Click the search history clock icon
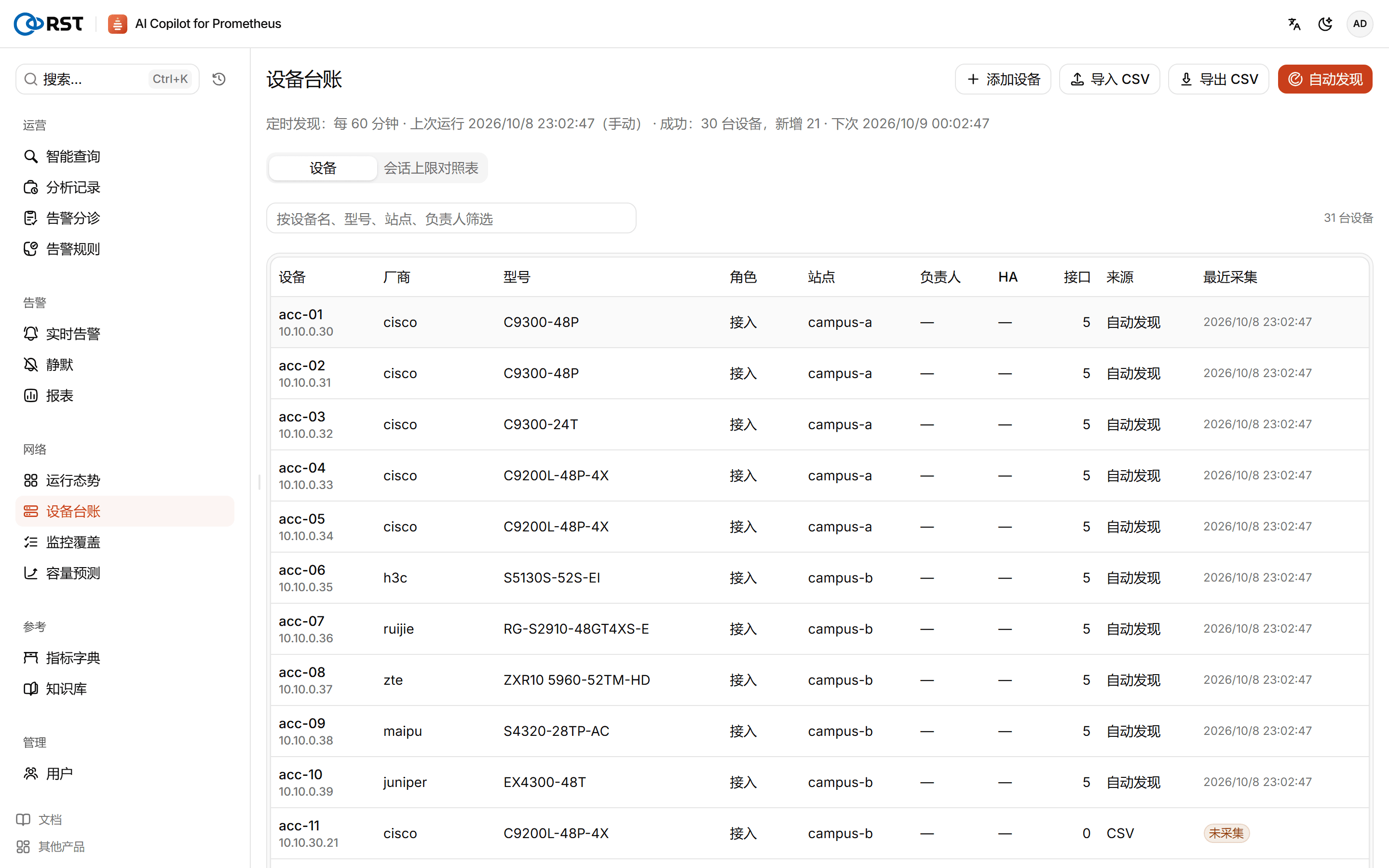The width and height of the screenshot is (1389, 868). point(218,79)
